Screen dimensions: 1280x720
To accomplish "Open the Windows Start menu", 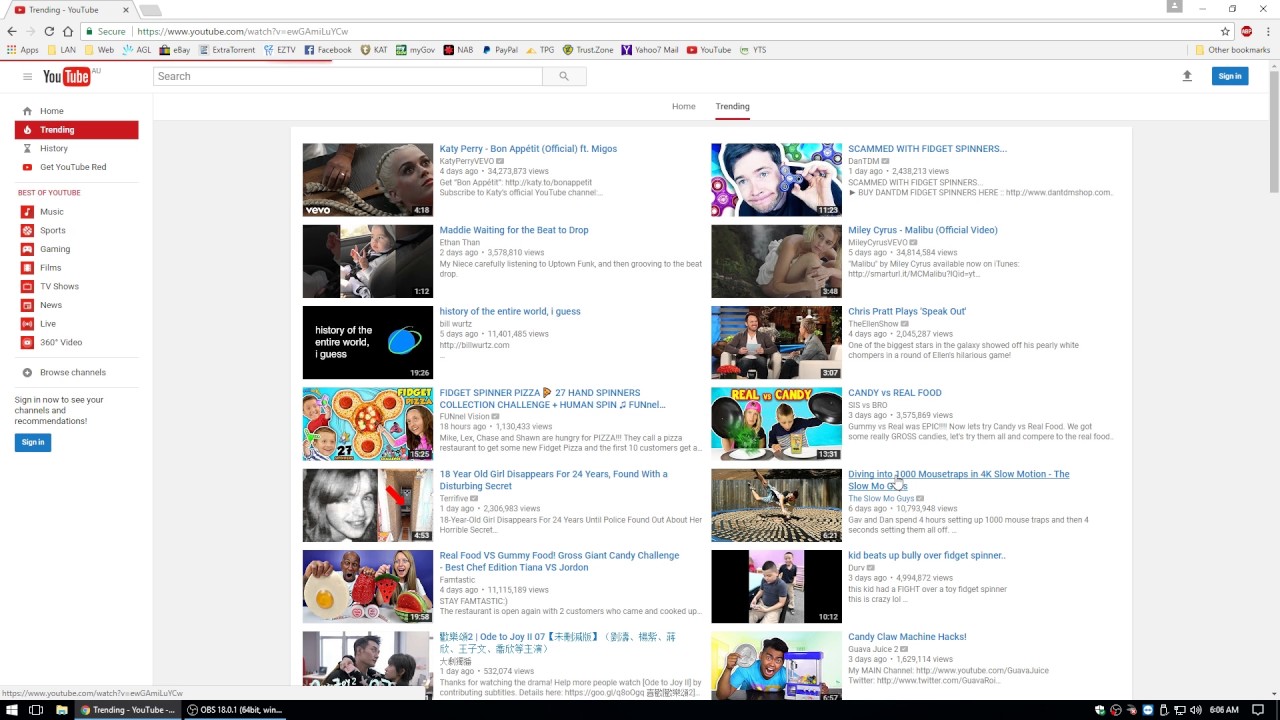I will pyautogui.click(x=11, y=710).
